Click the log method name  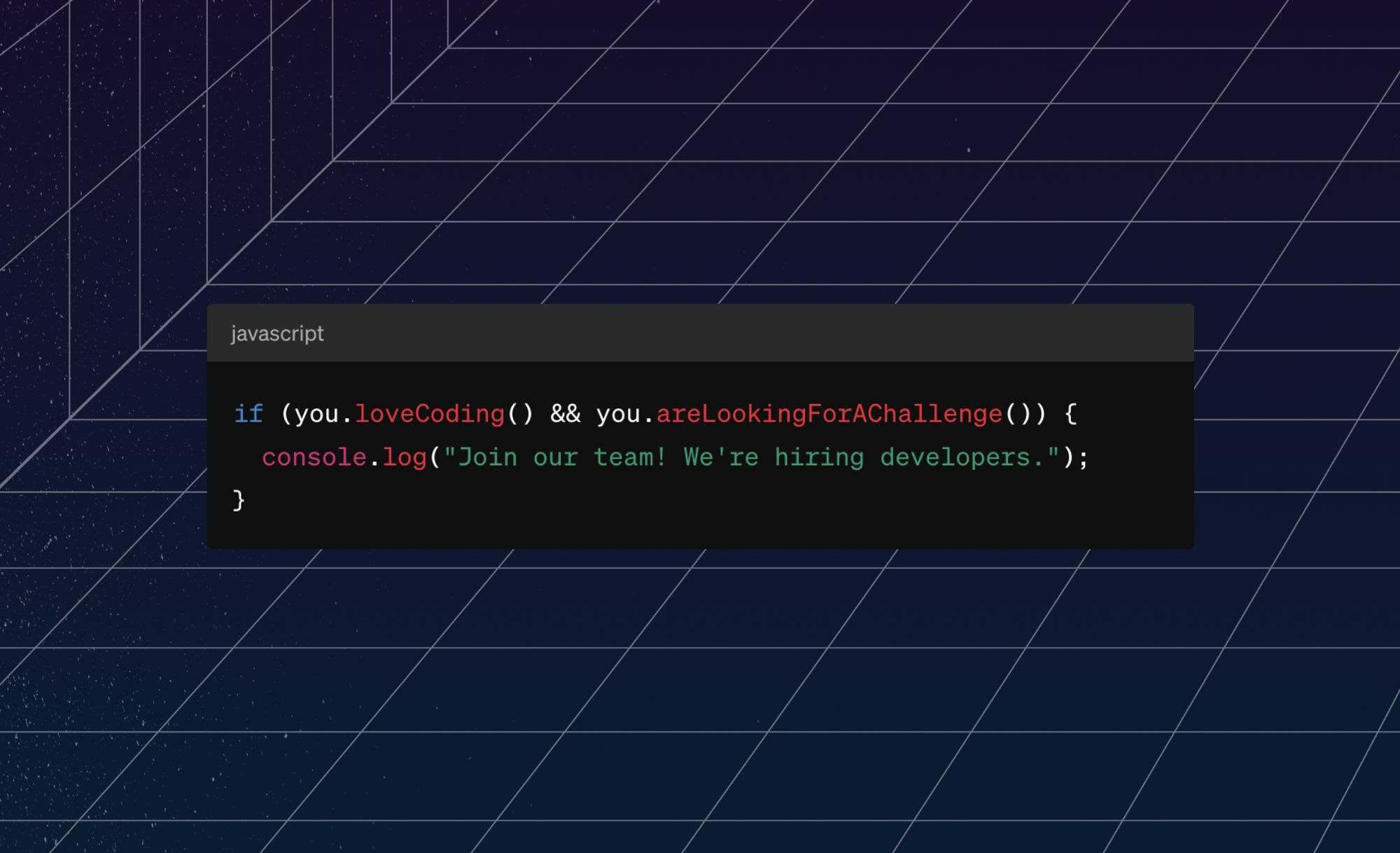click(x=405, y=458)
